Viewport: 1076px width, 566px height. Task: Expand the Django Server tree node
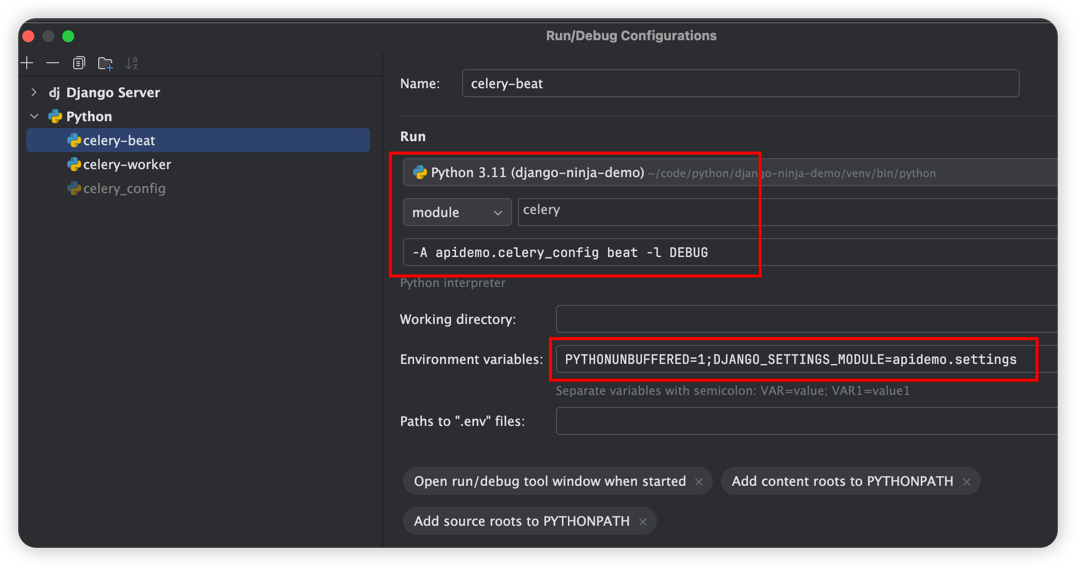click(34, 92)
